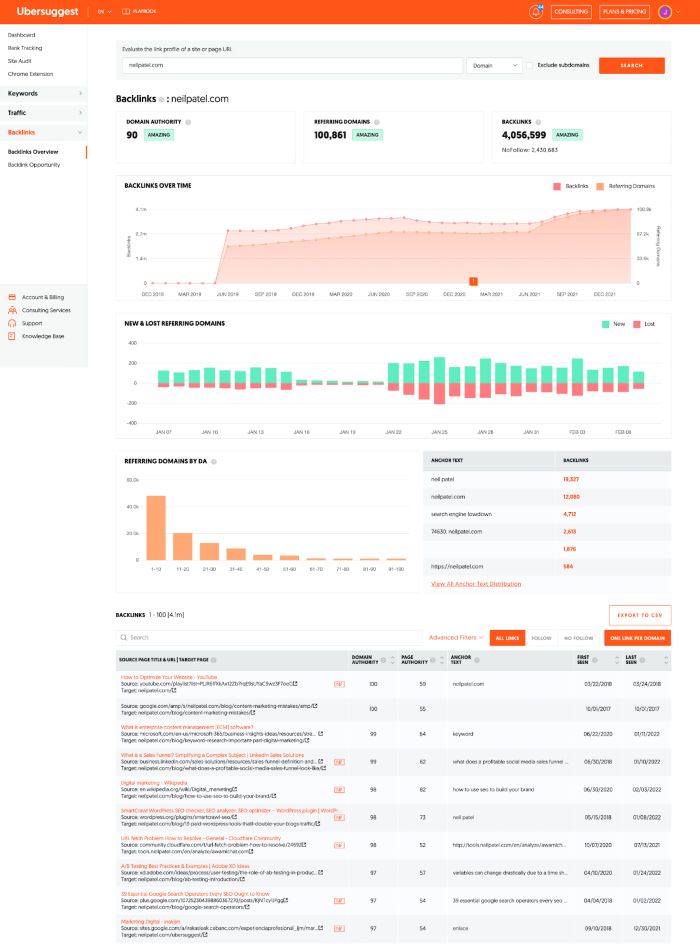The image size is (700, 944).
Task: Click the Knowledge Base icon
Action: coord(12,336)
